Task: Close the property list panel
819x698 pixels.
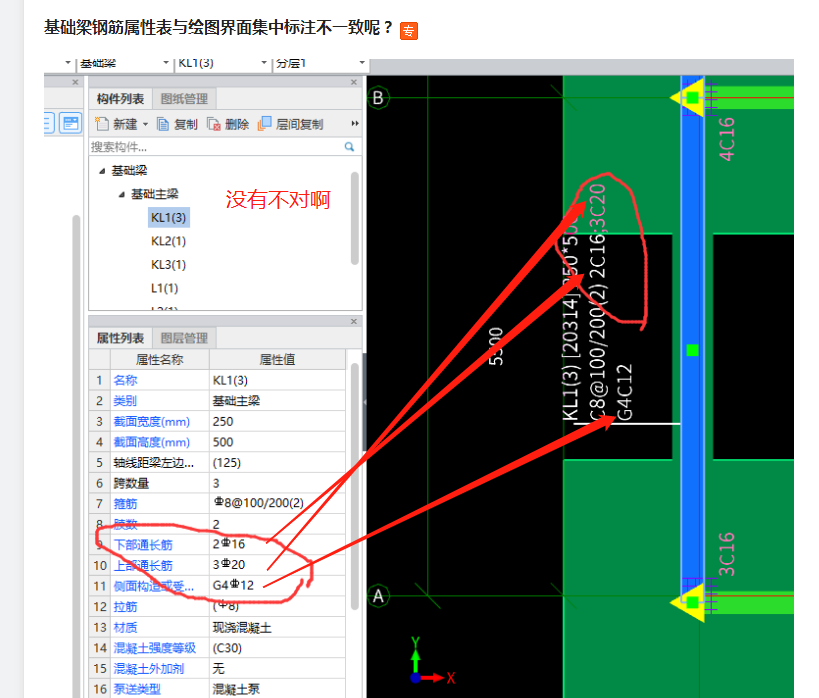Action: click(354, 321)
